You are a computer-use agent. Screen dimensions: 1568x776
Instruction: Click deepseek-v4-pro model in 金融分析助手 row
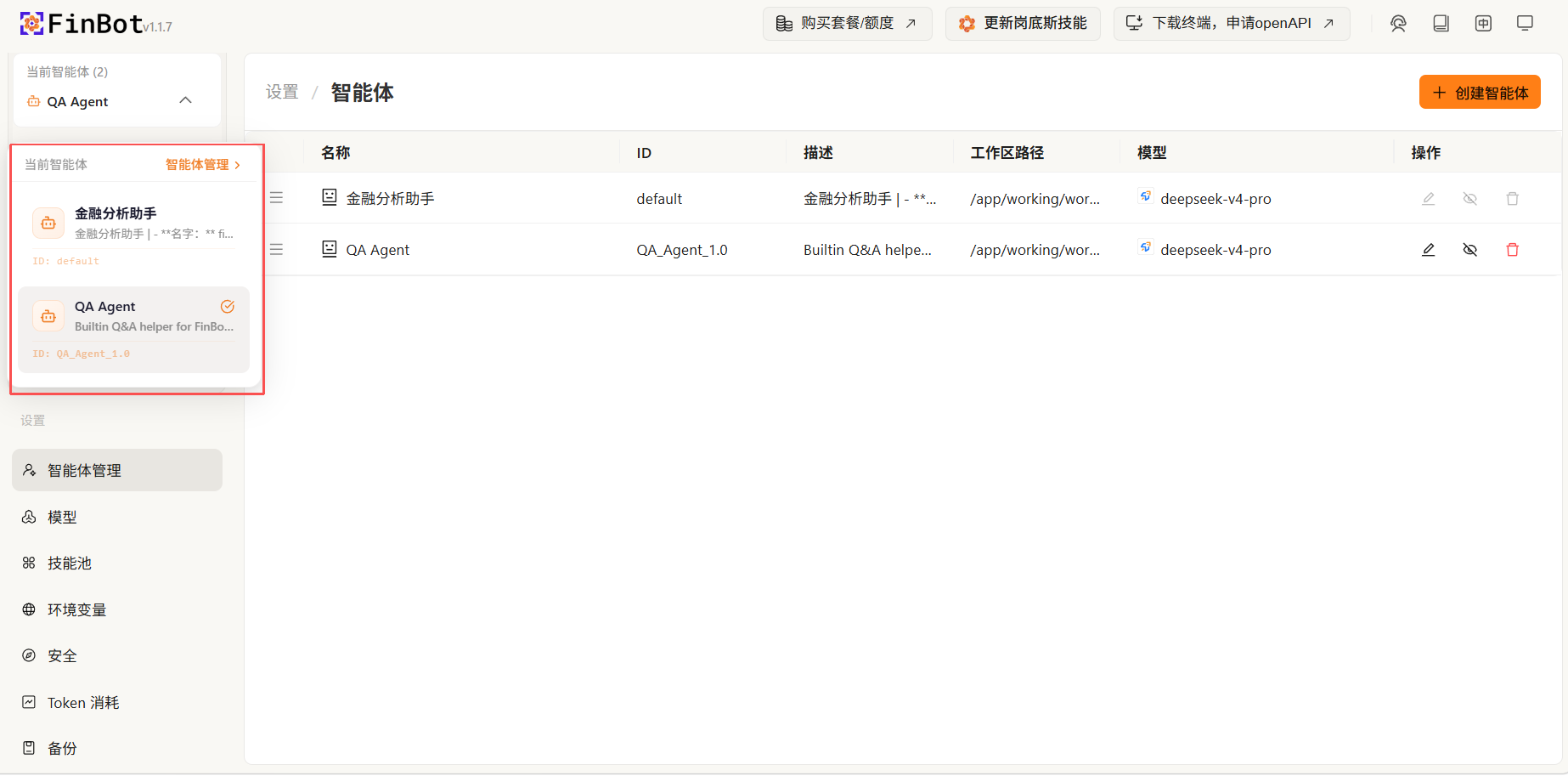(x=1215, y=199)
